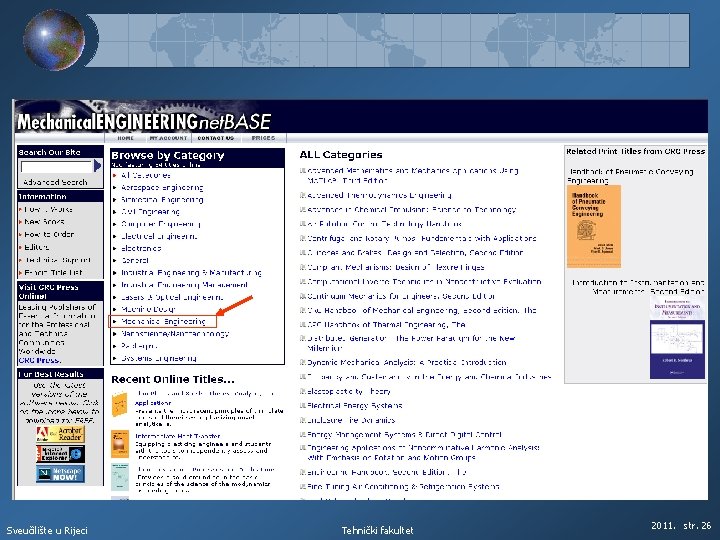
Task: Open CRC Handbook of Mechanical Engineering title
Action: 422,310
